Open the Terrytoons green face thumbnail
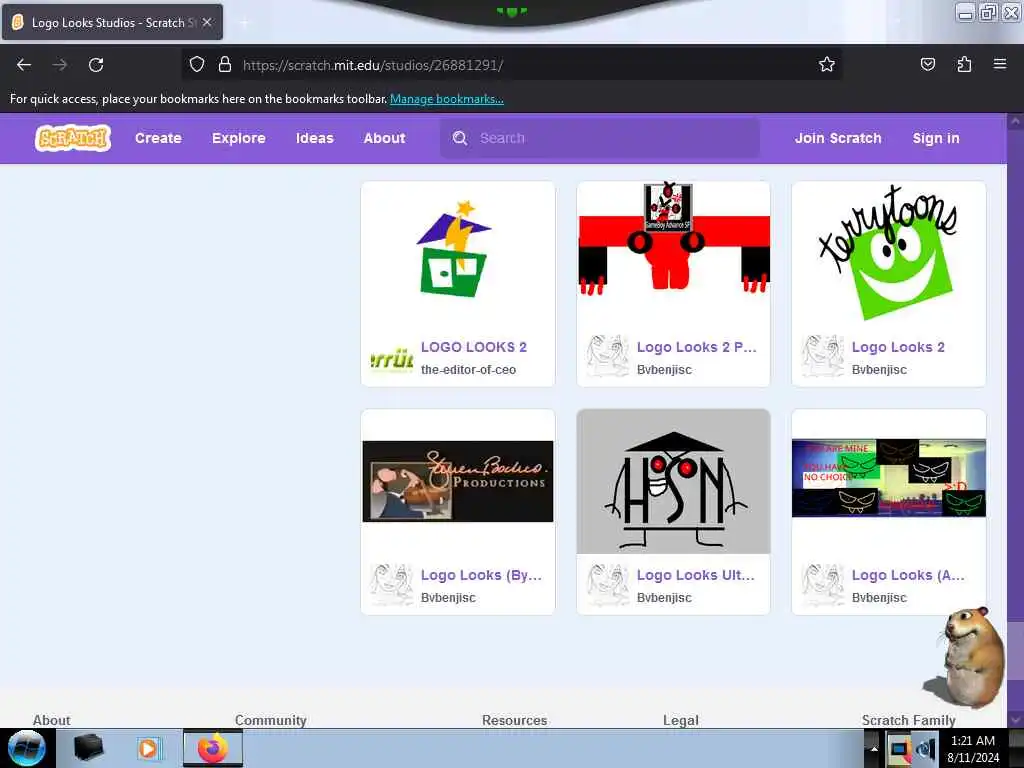This screenshot has width=1024, height=768. (889, 253)
